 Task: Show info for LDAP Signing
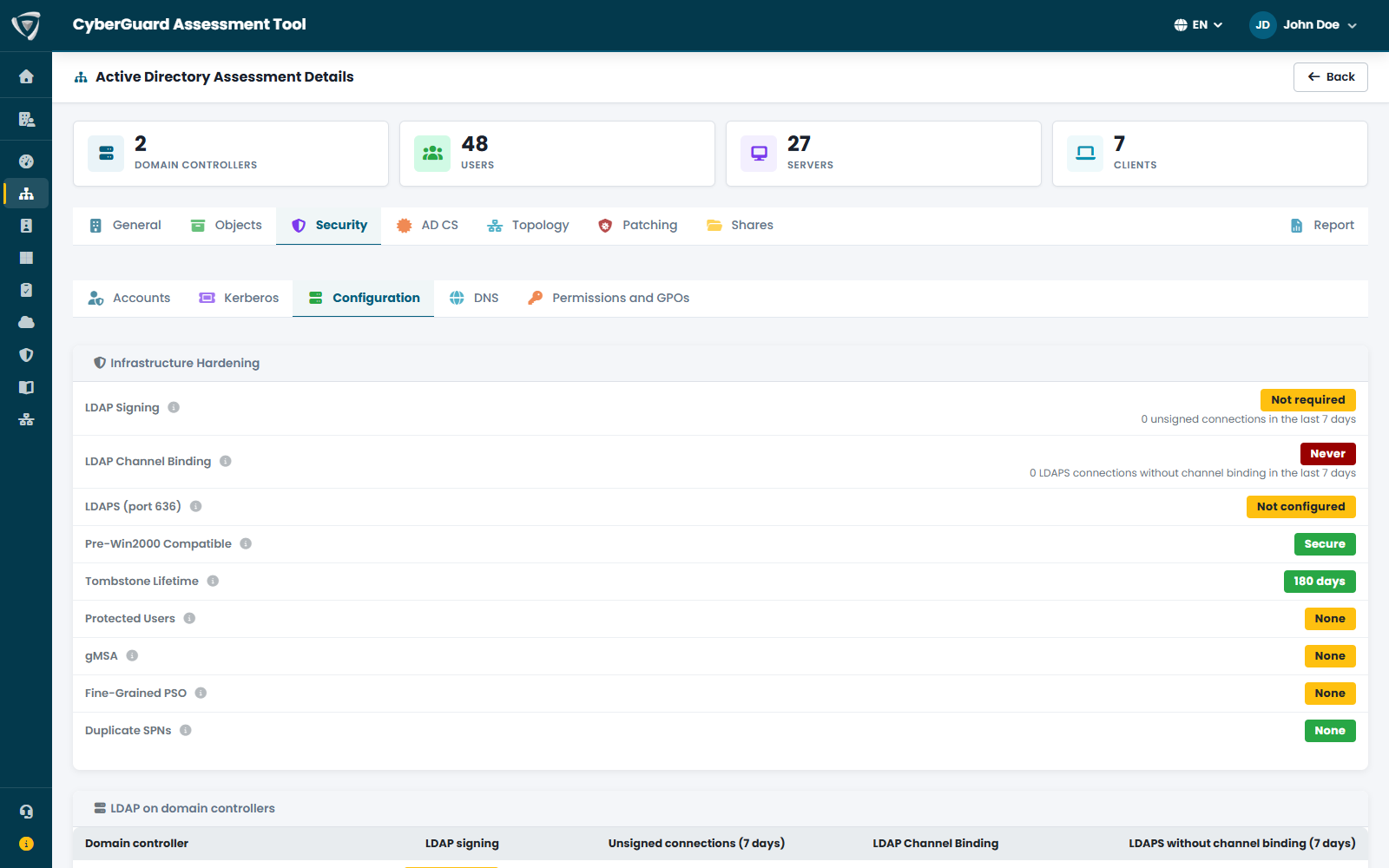(174, 407)
